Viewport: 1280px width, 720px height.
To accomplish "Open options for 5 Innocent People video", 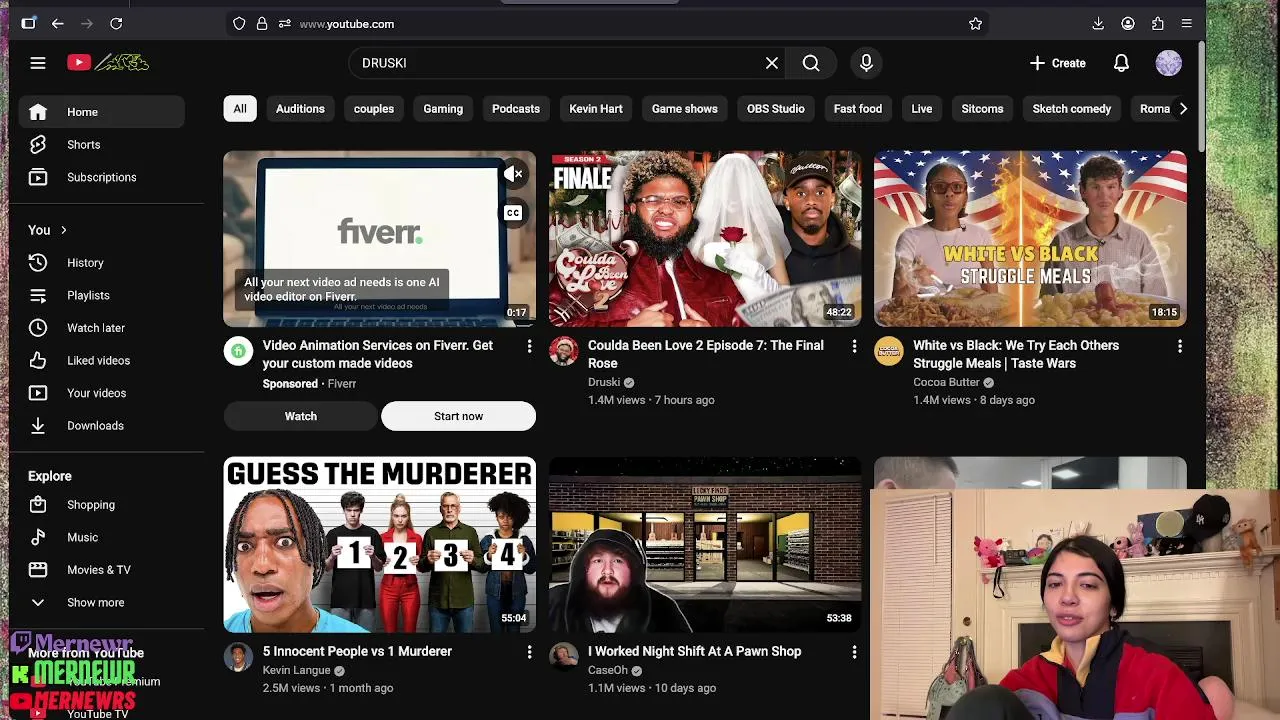I will [529, 652].
